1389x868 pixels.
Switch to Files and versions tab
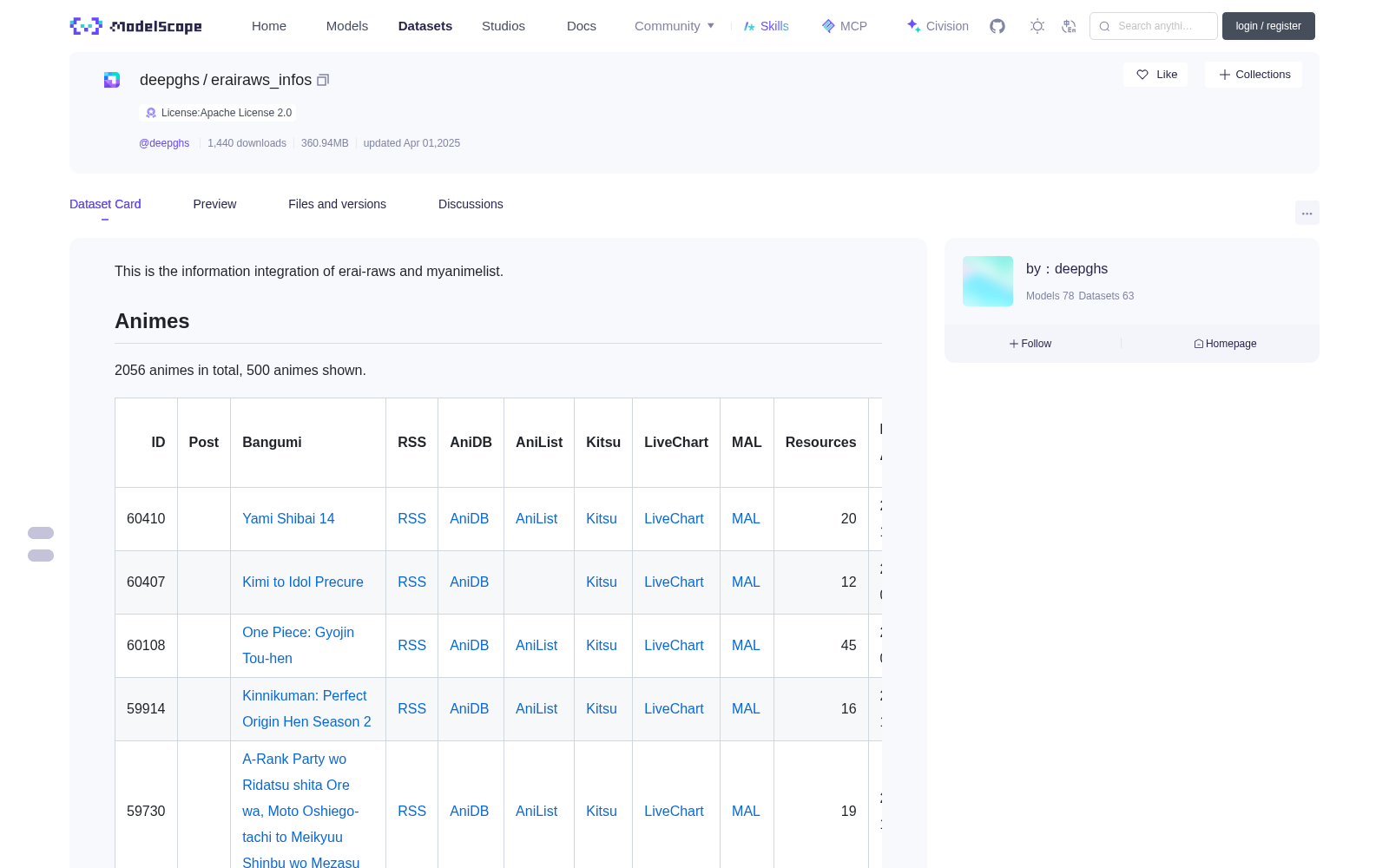coord(337,204)
